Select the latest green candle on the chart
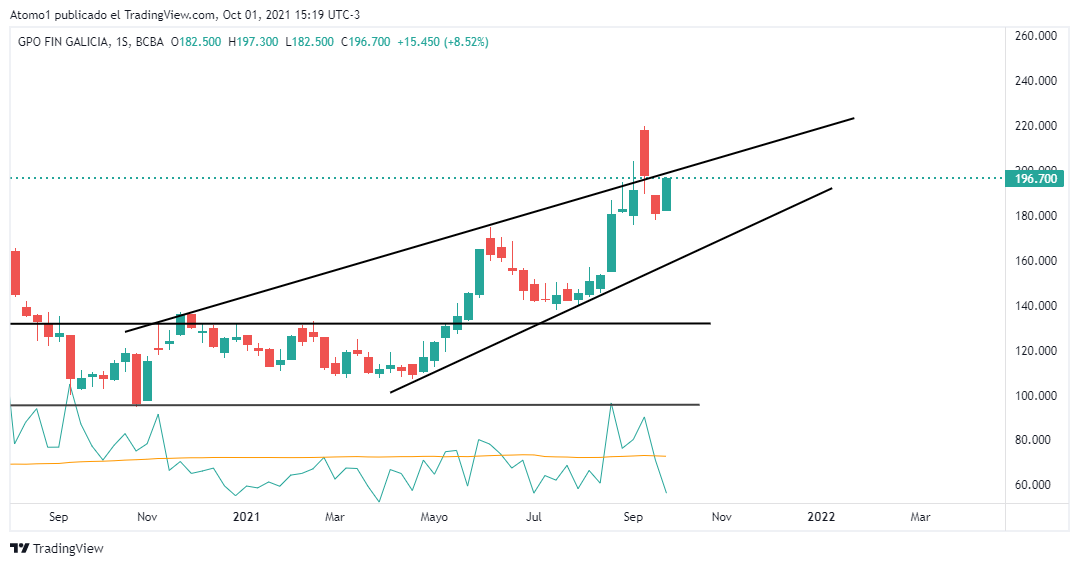This screenshot has height=566, width=1079. (666, 194)
